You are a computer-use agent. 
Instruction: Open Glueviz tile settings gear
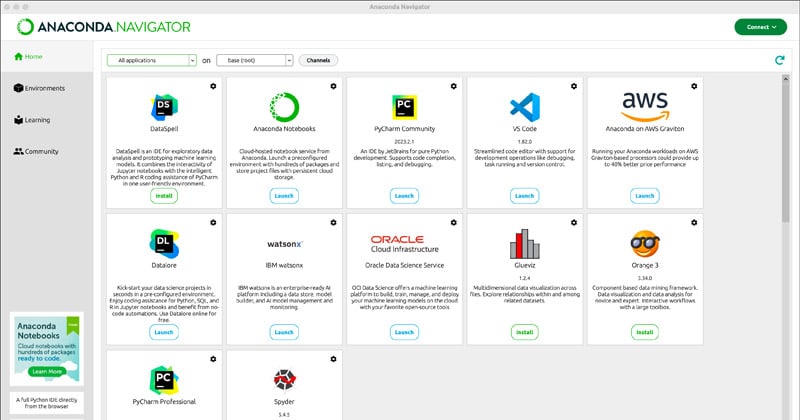pos(574,223)
